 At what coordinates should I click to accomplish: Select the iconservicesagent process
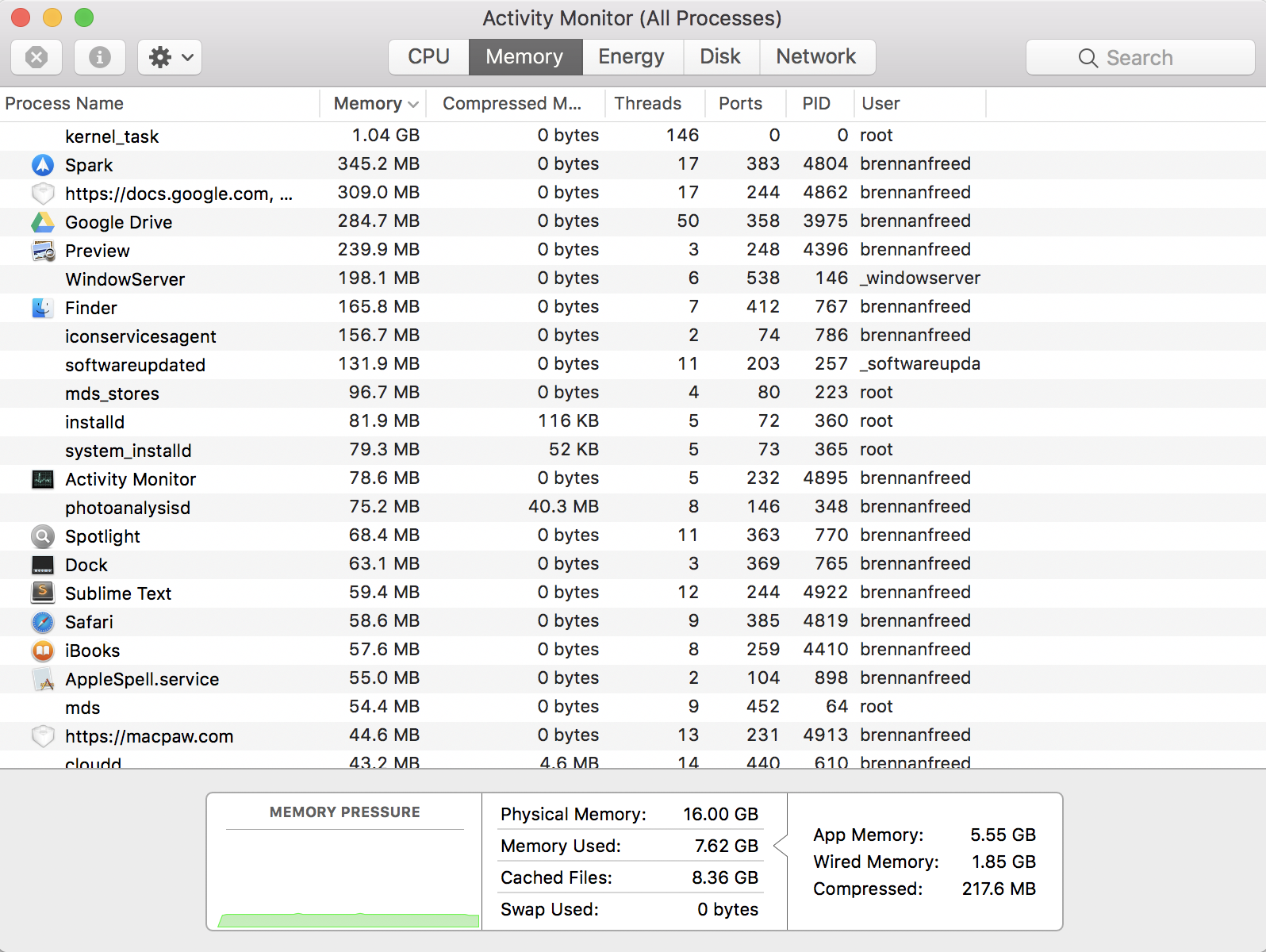(633, 336)
